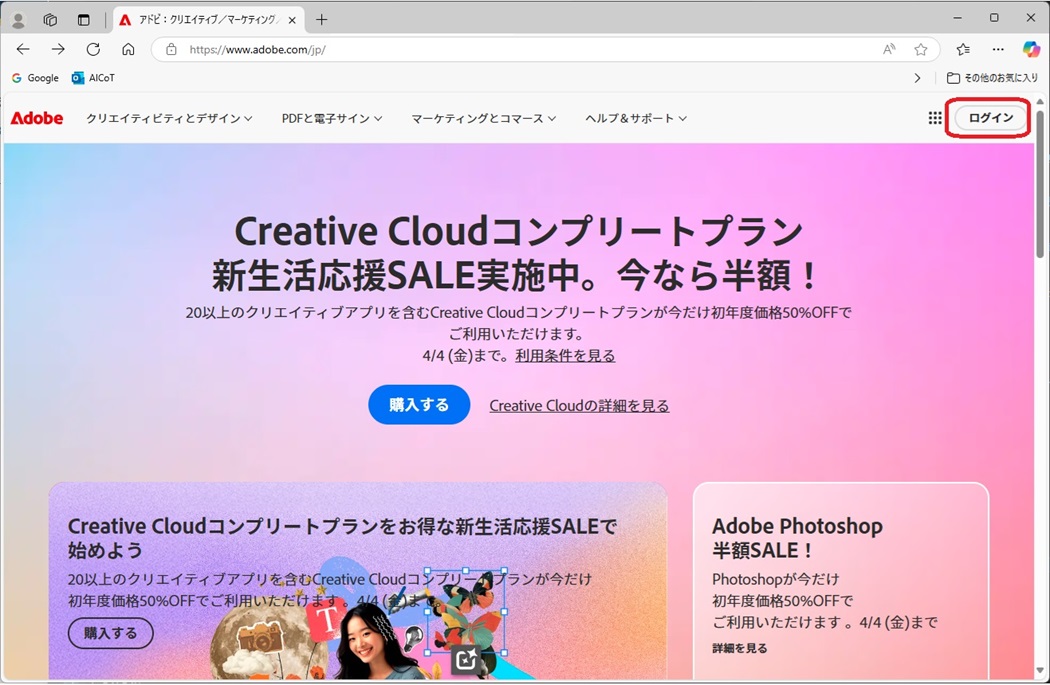Open the Google bookmark in favorites bar

point(35,78)
